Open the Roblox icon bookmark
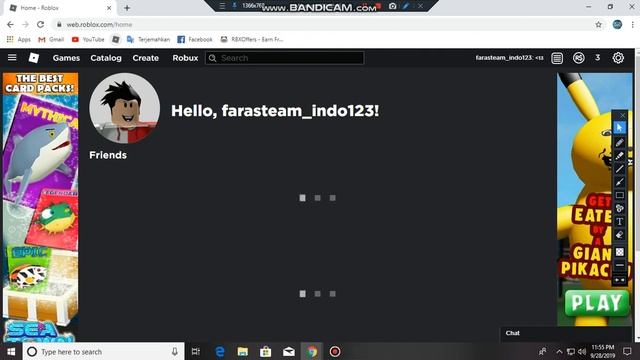Viewport: 640px width, 360px height. coord(116,39)
